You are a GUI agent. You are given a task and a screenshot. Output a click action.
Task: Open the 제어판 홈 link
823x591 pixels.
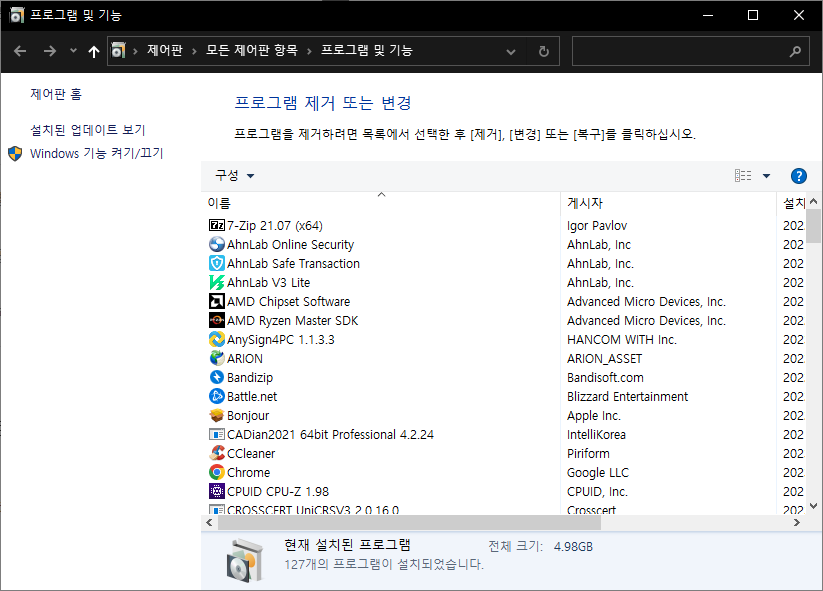pos(56,94)
